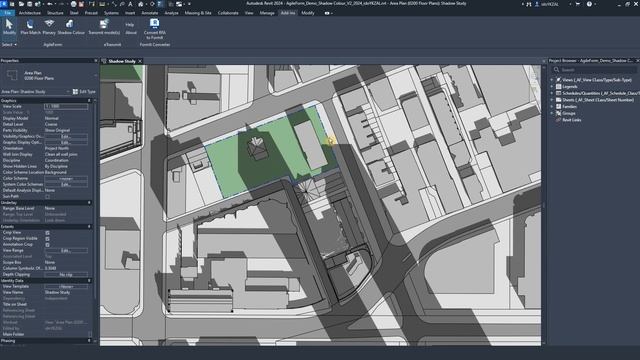Viewport: 640px width, 360px height.
Task: Click the Default 3D View house icon
Action: tap(140, 4)
